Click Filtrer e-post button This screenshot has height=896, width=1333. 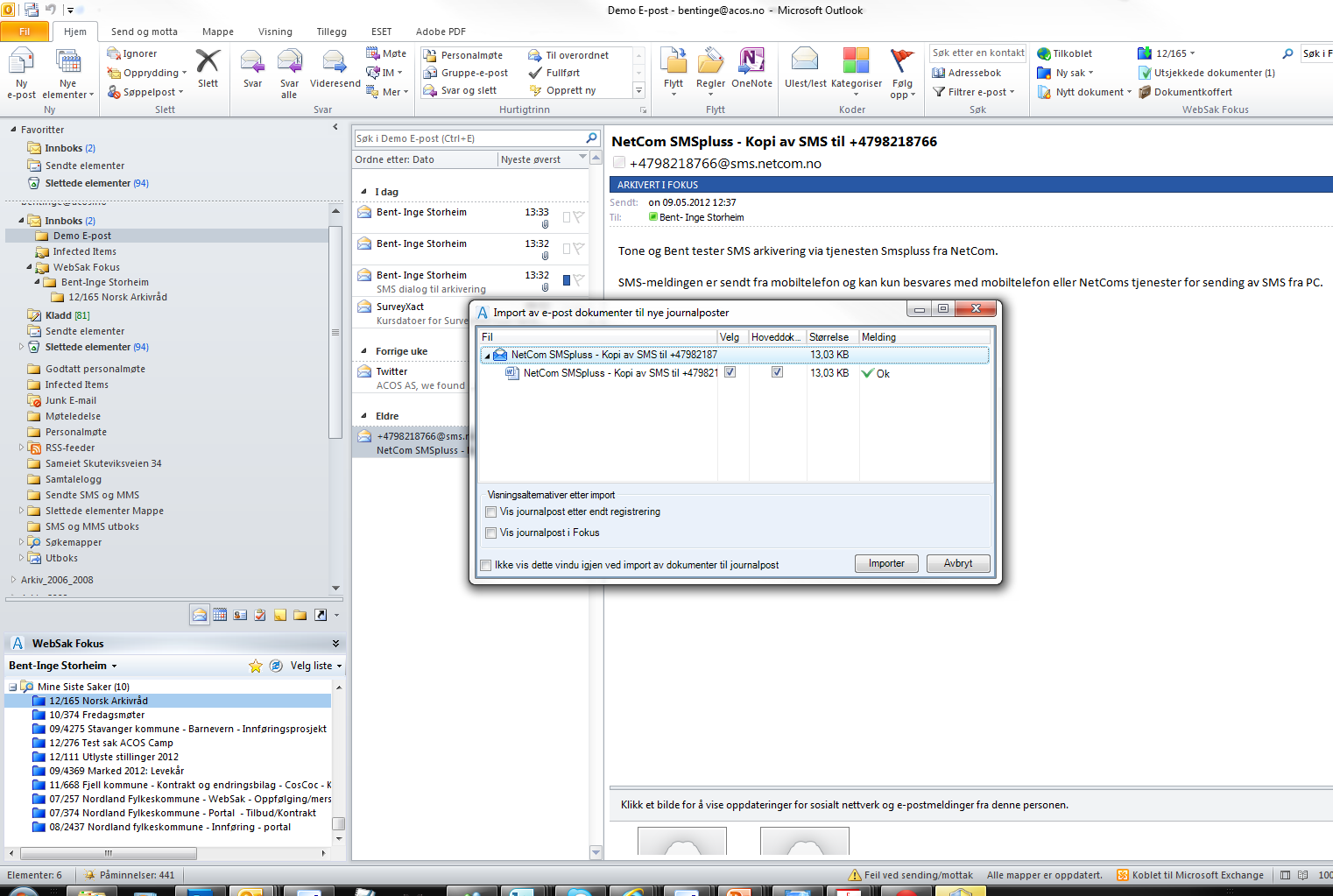point(973,92)
